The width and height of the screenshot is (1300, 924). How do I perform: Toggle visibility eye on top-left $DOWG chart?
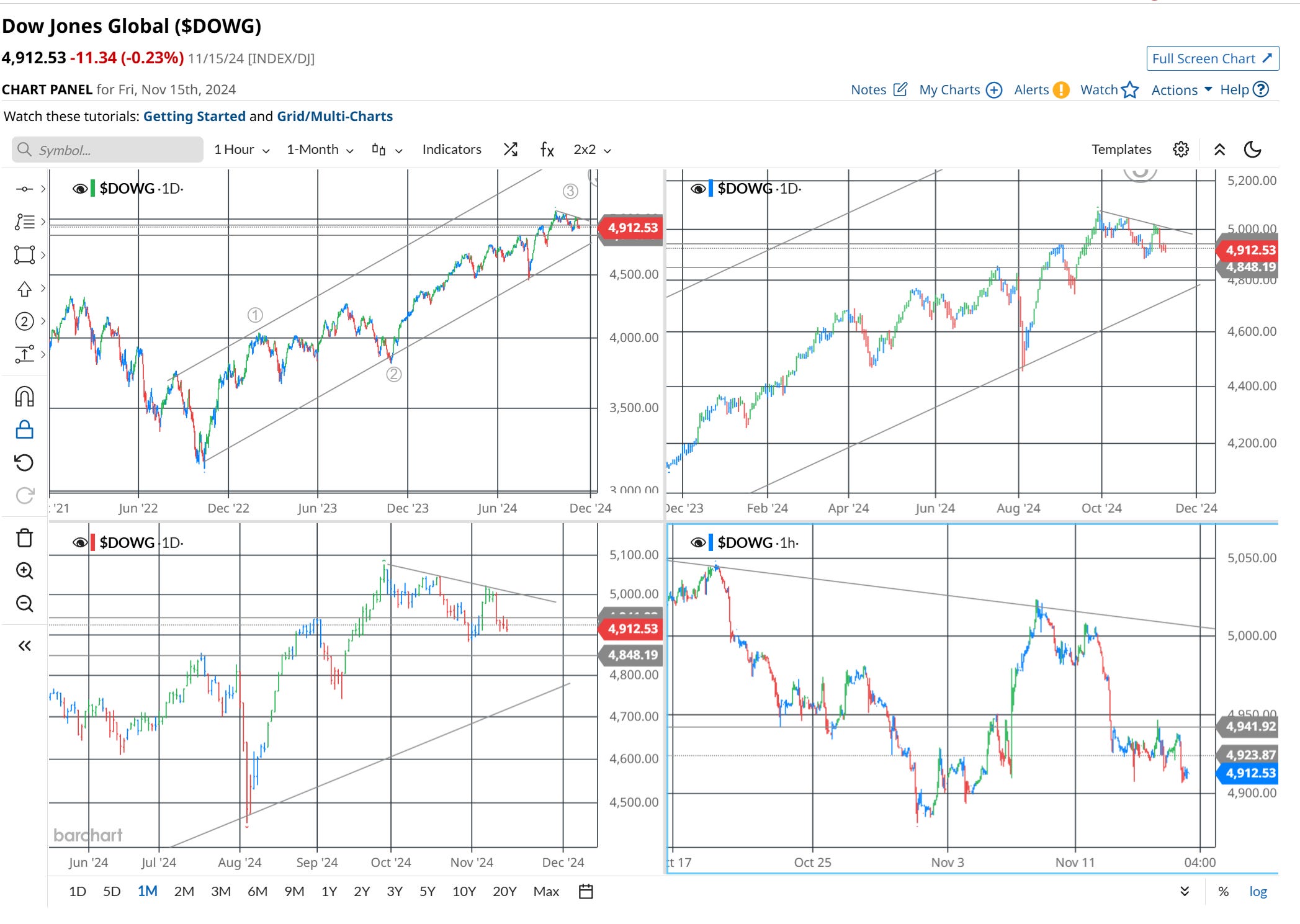(x=79, y=189)
